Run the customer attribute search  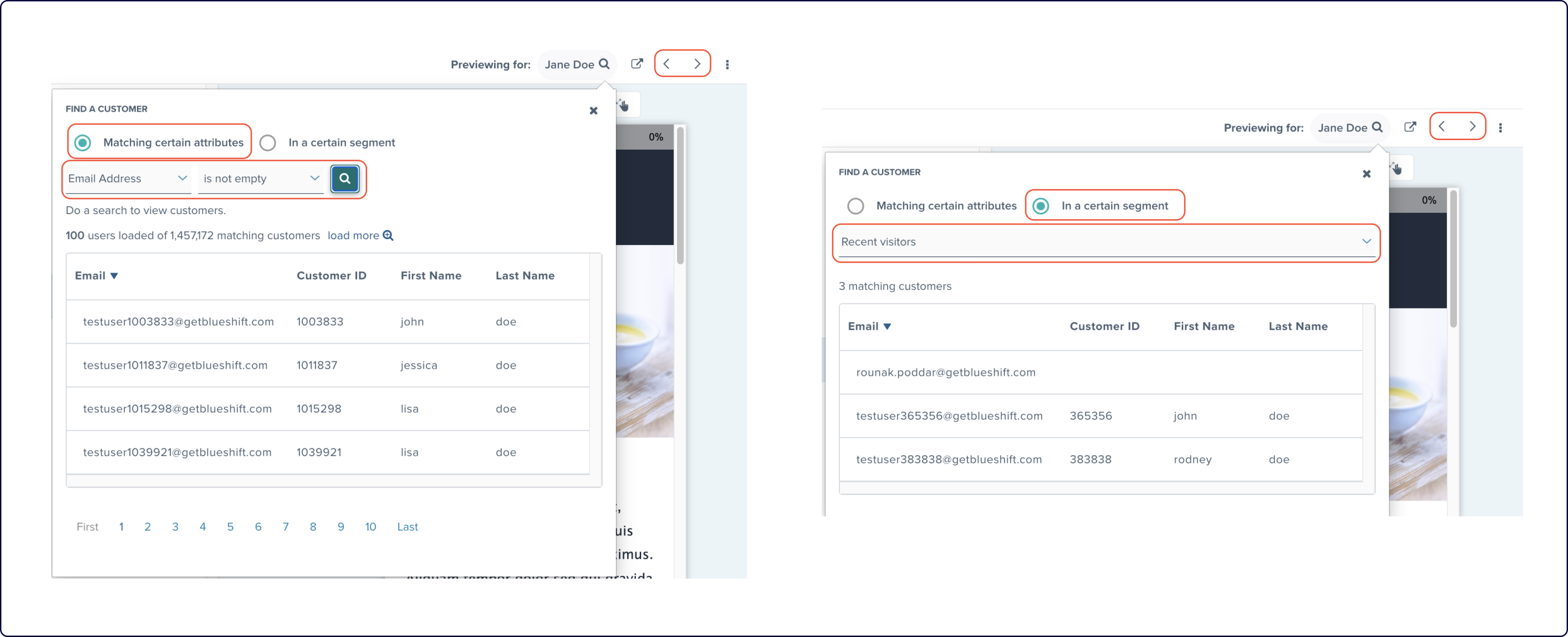[x=345, y=179]
